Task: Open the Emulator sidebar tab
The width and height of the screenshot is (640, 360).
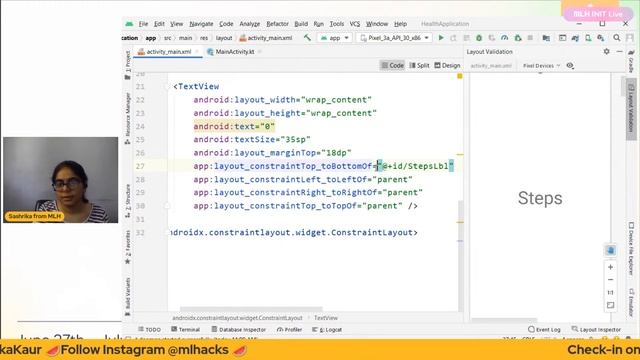Action: click(631, 302)
